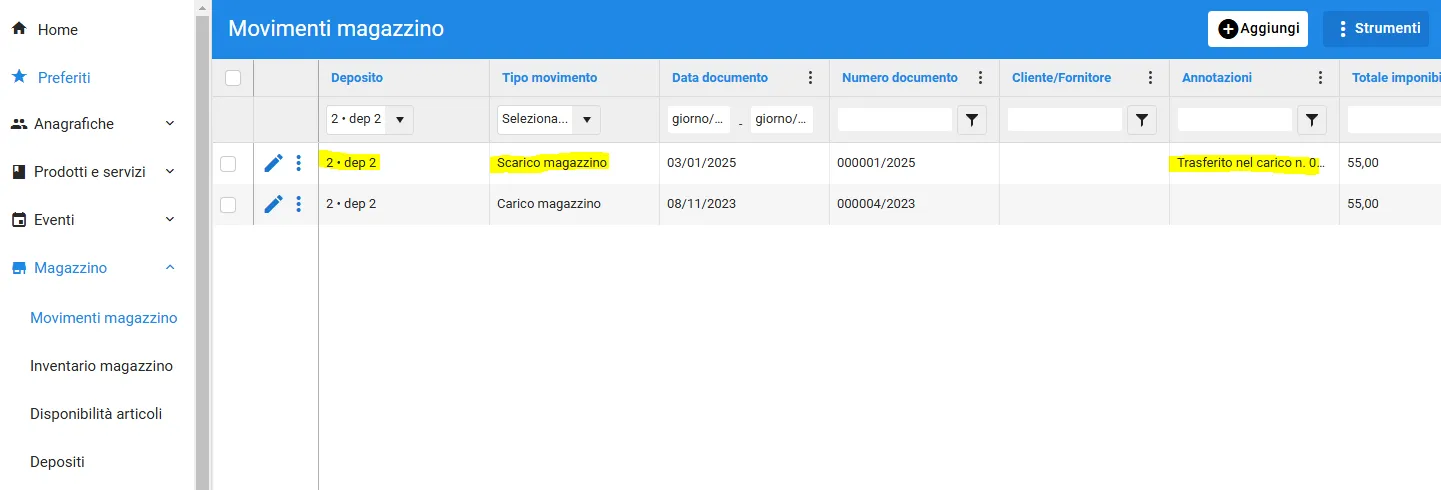The image size is (1441, 490).
Task: Open Inventario magazzino page
Action: point(101,366)
